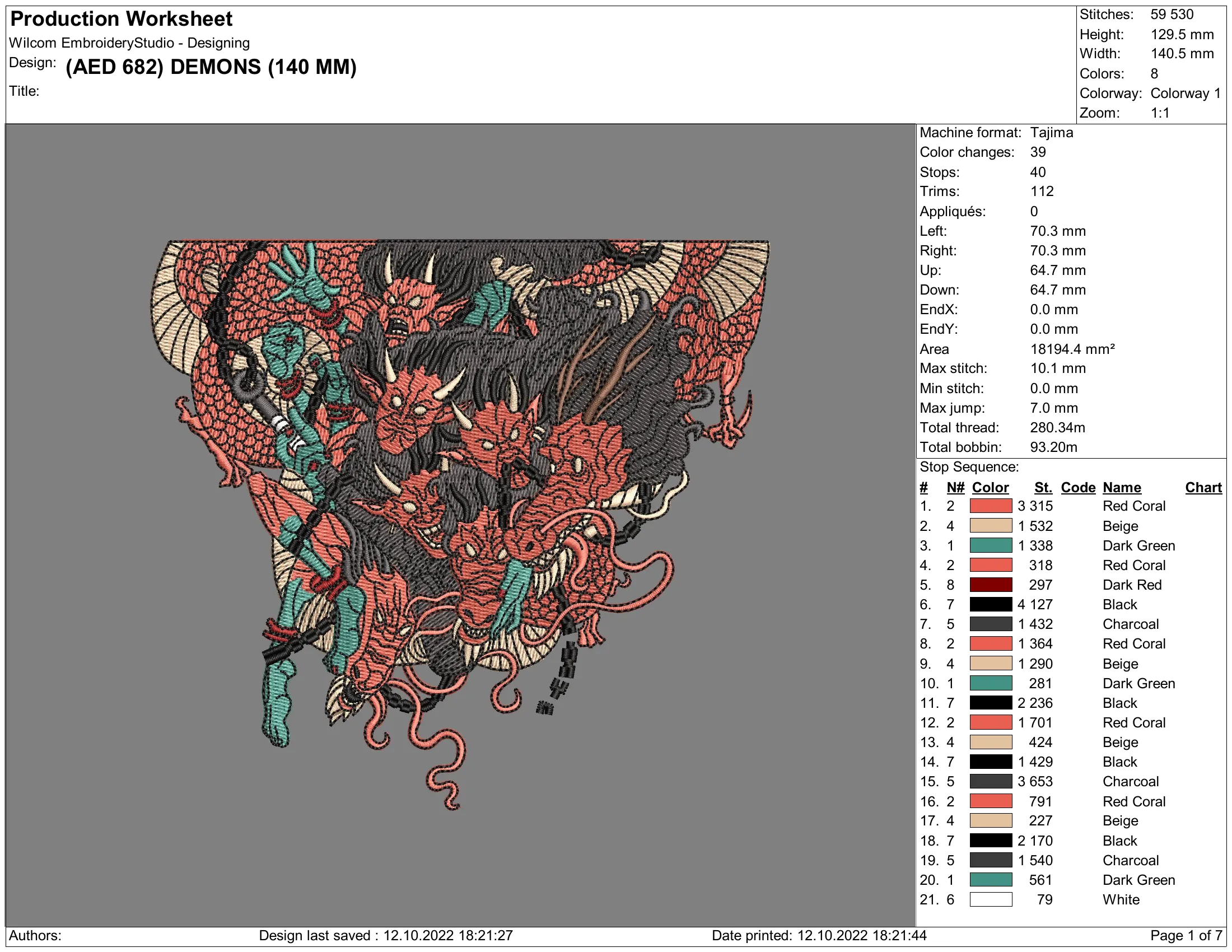Click the width value '140.5 mm'

click(x=1182, y=54)
